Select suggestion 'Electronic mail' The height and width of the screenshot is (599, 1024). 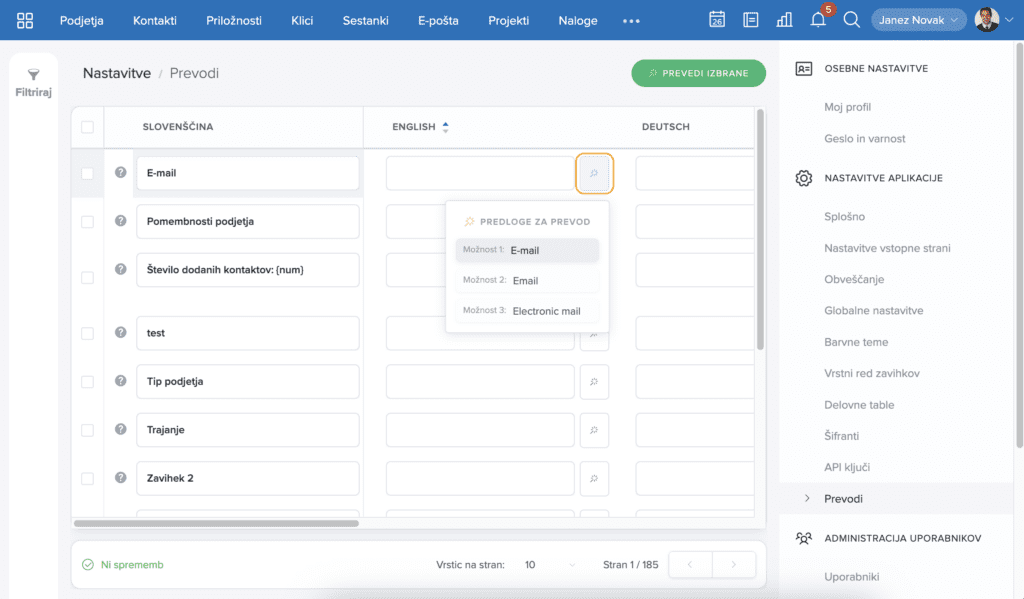tap(546, 311)
